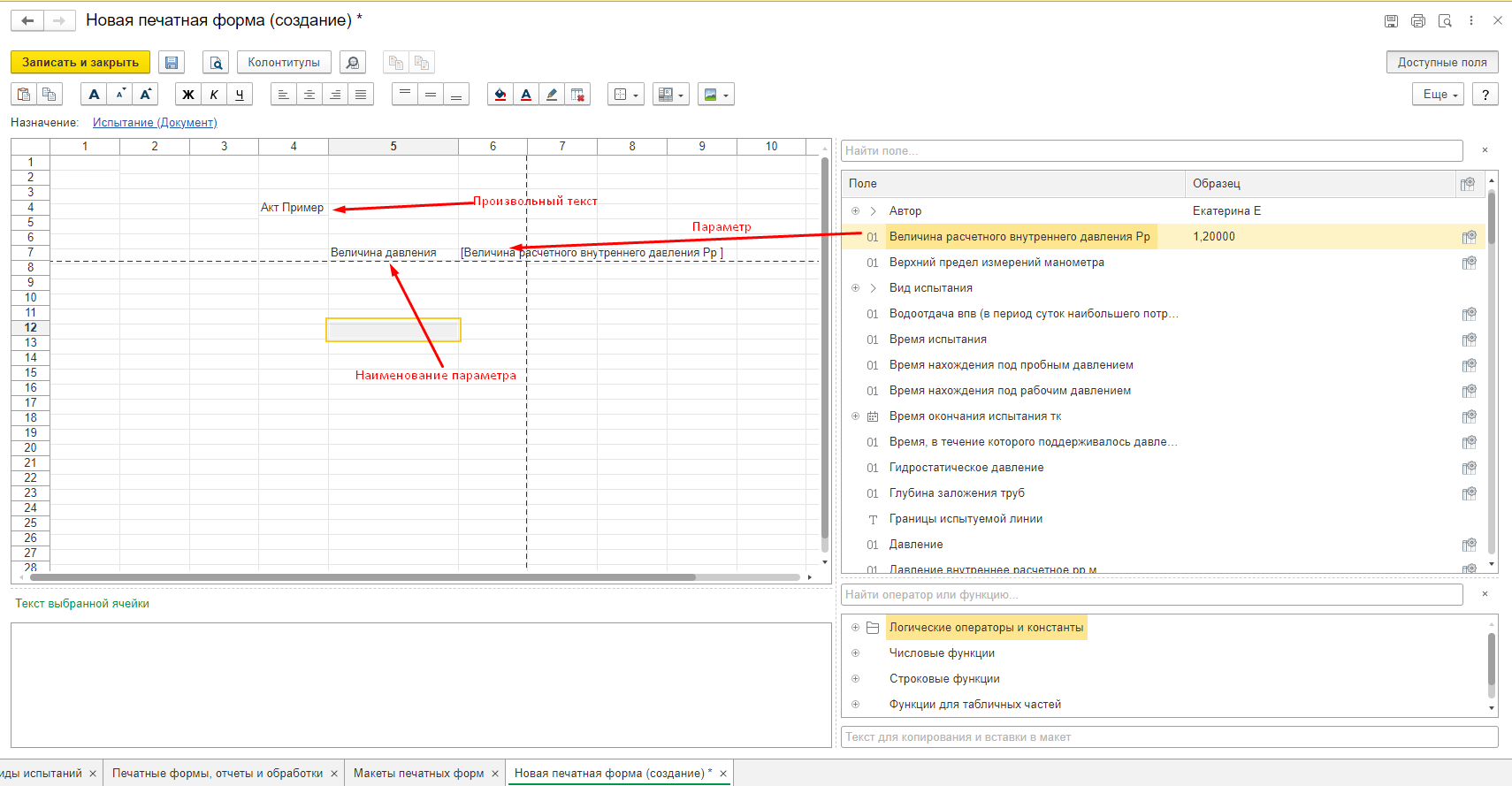Toggle underline formatting (Ч)
This screenshot has height=786, width=1512.
240,95
